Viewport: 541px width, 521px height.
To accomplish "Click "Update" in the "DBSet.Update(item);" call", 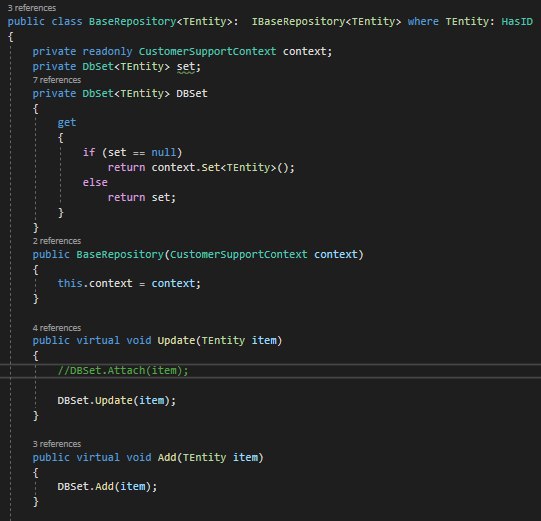I will coord(114,401).
